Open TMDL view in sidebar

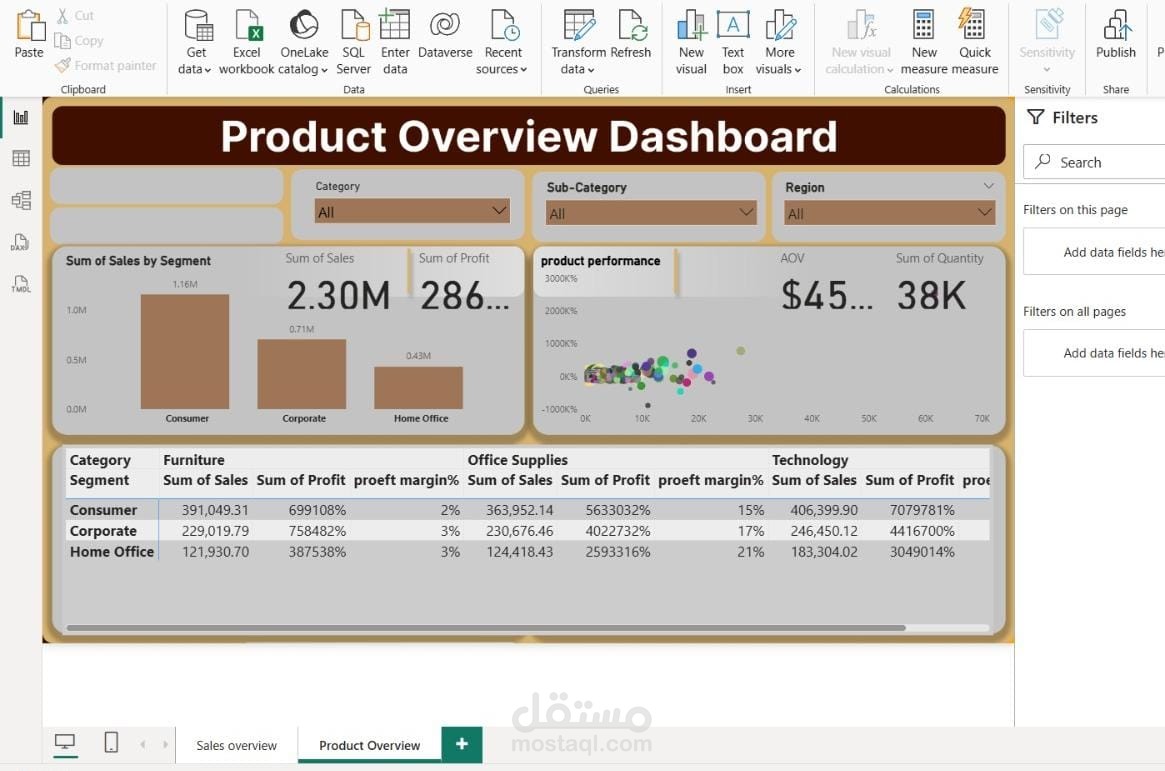tap(21, 284)
